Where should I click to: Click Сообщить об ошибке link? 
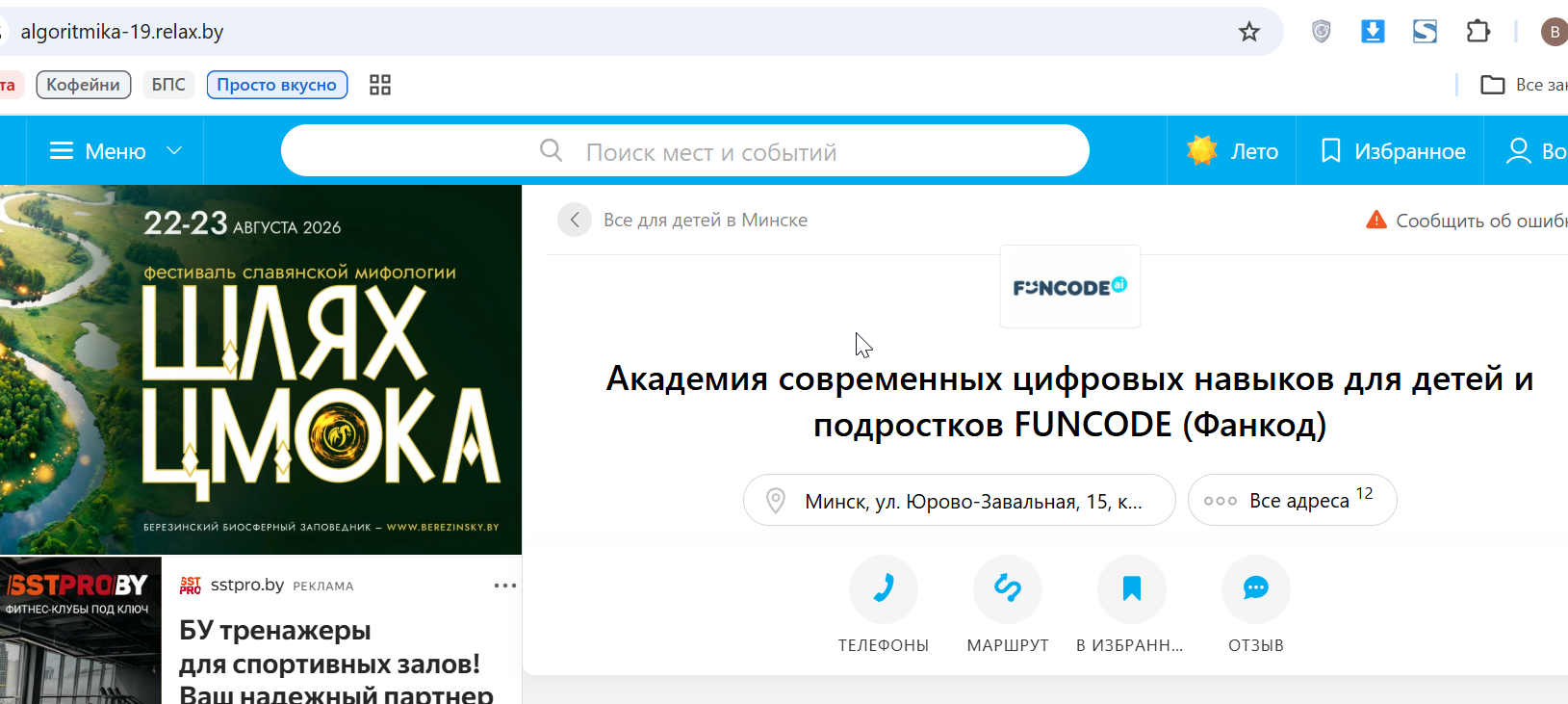click(x=1482, y=221)
